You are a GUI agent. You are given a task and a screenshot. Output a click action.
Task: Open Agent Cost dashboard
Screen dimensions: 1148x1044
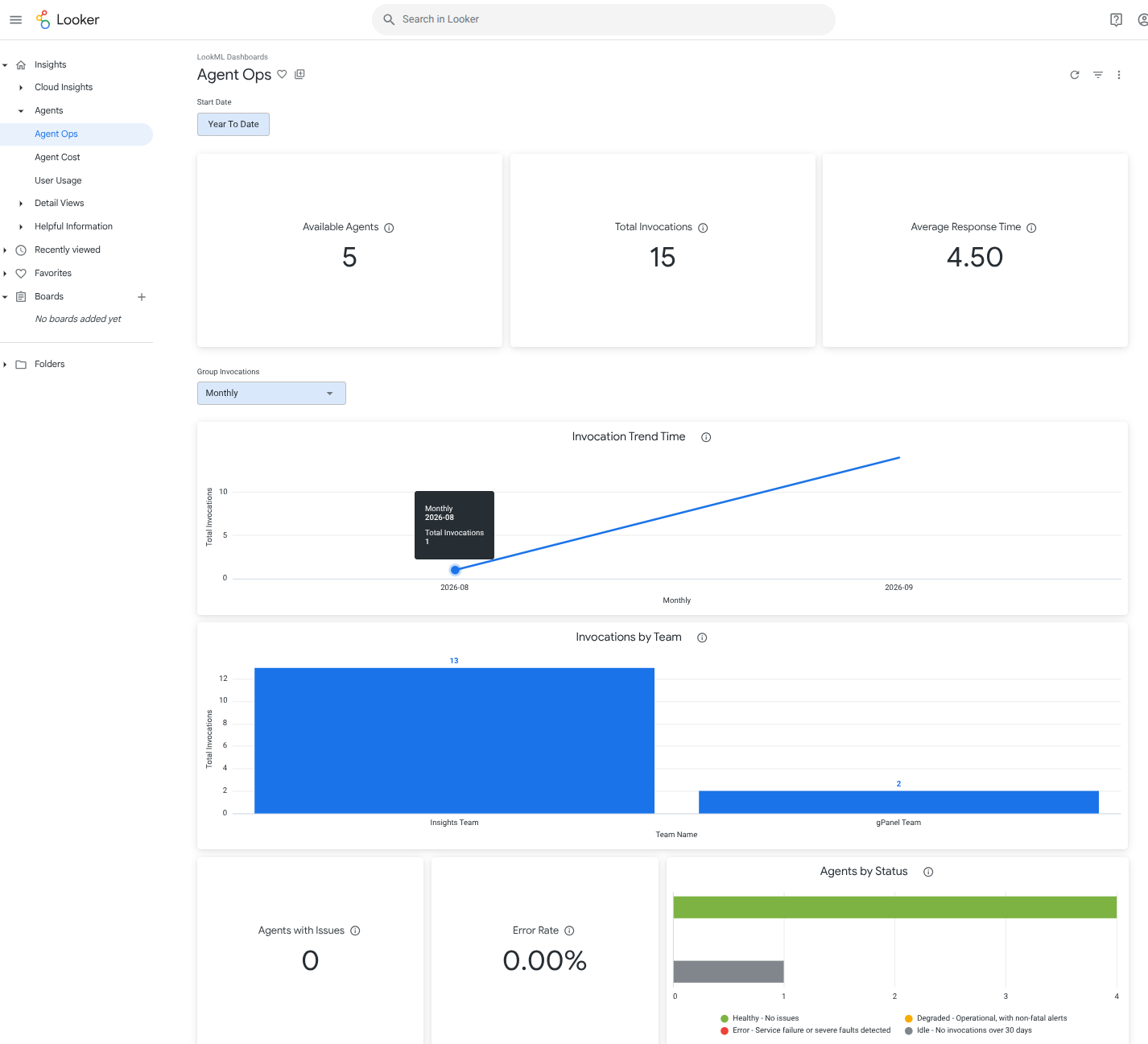[x=57, y=158]
